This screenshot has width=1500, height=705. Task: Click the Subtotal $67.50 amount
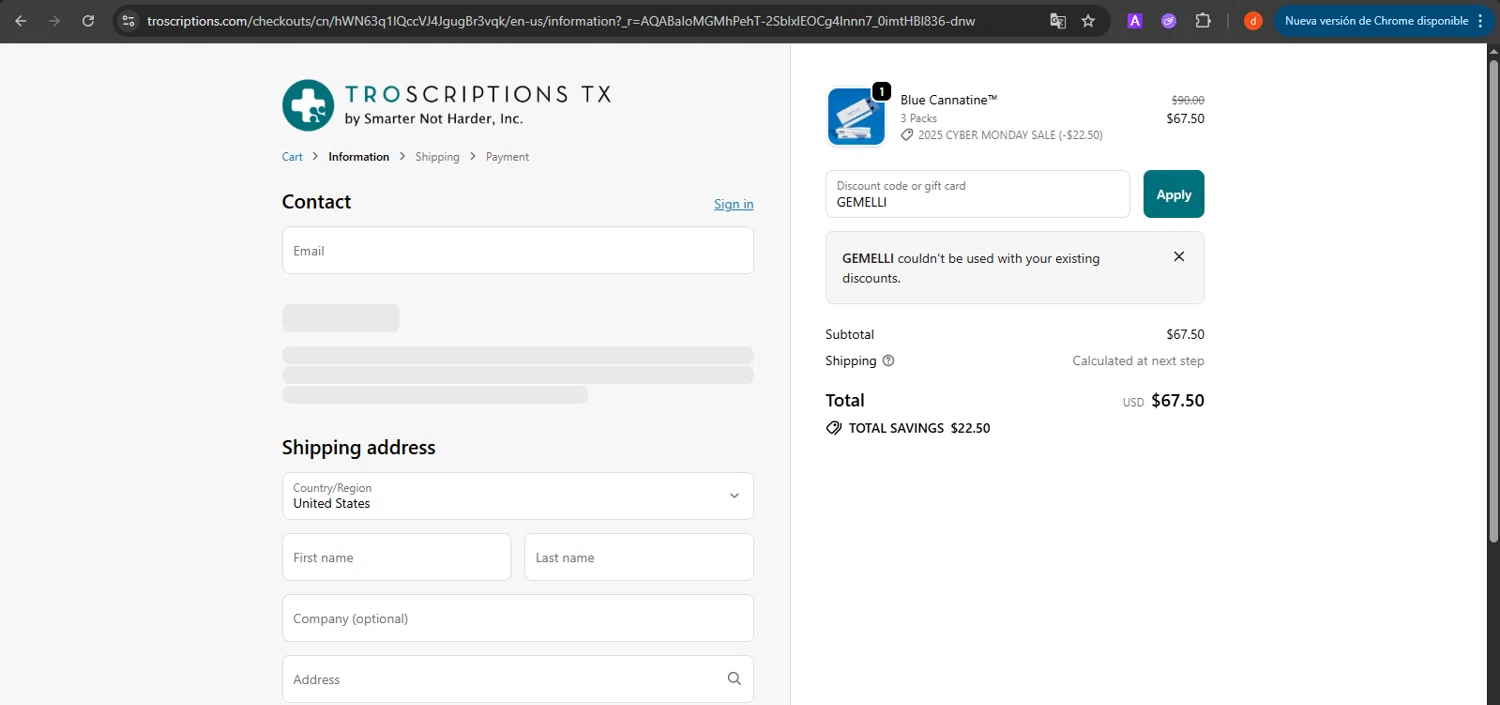point(1185,335)
